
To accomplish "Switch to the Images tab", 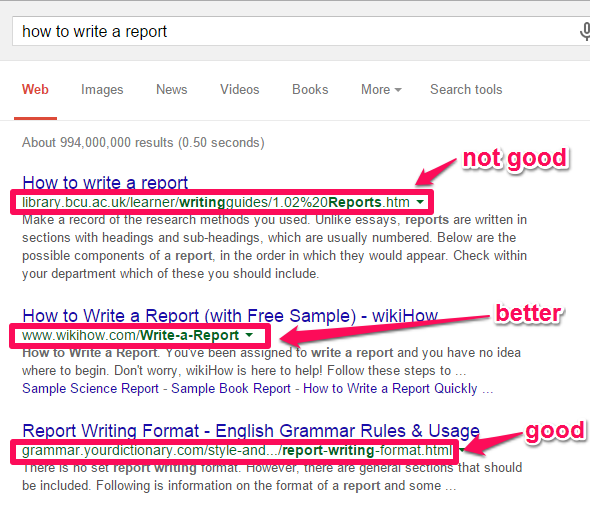I will [102, 90].
